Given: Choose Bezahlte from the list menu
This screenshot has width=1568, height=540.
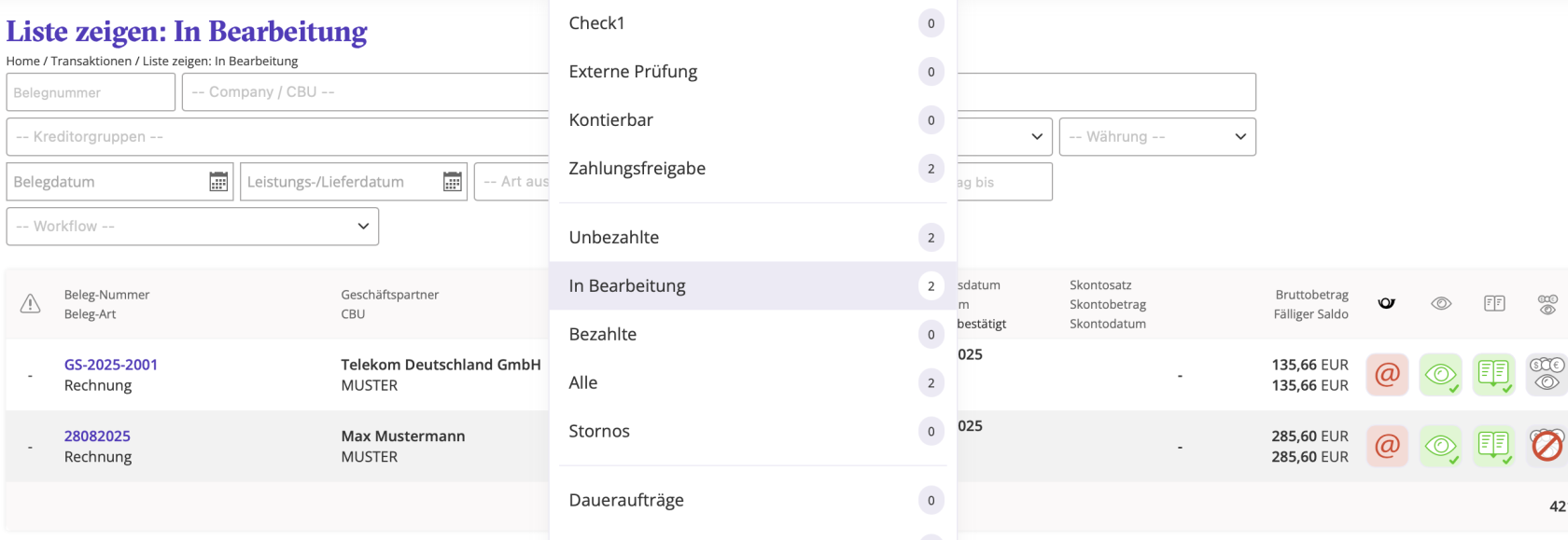Looking at the screenshot, I should click(603, 335).
